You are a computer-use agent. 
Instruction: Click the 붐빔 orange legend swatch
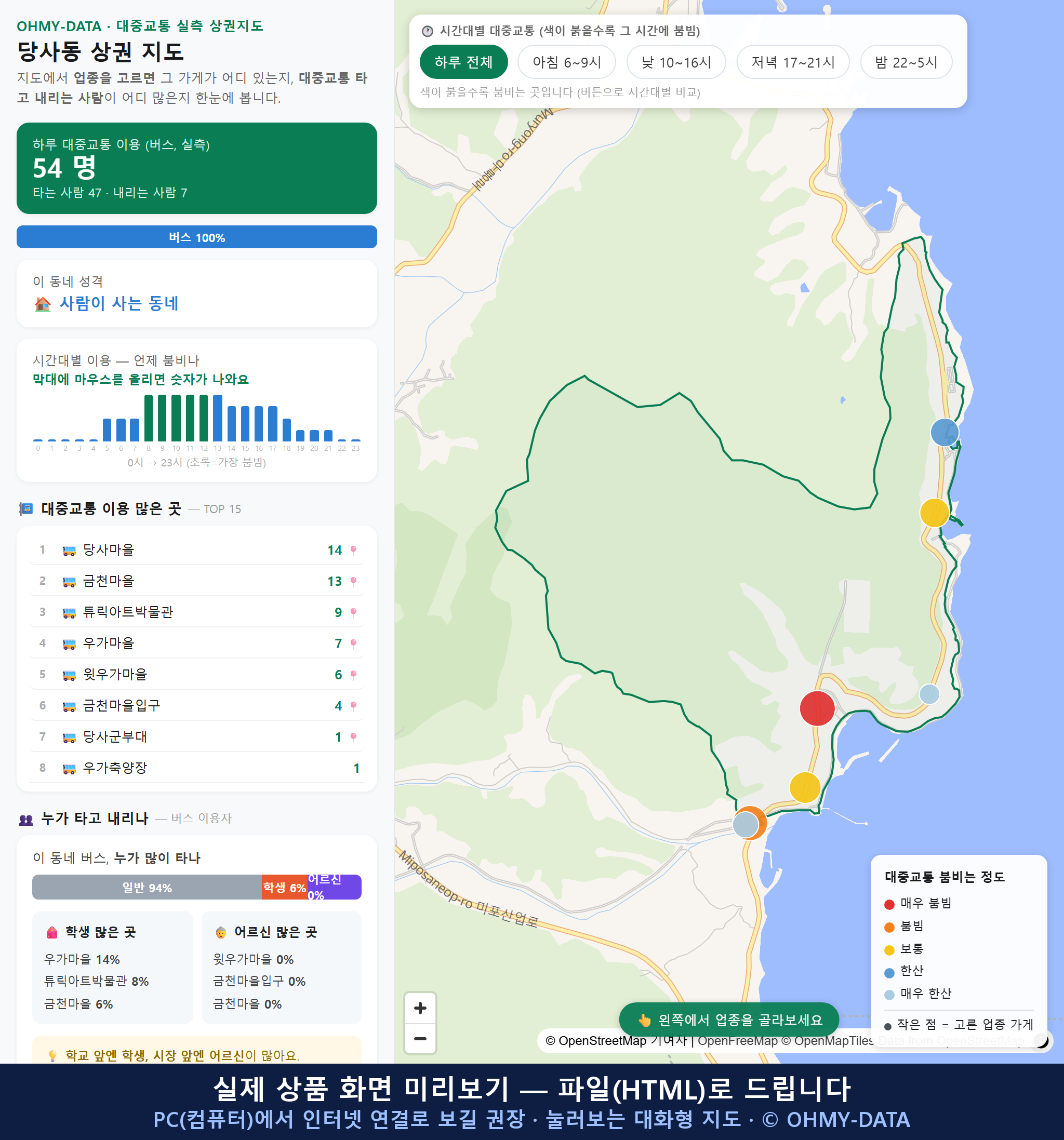point(889,927)
